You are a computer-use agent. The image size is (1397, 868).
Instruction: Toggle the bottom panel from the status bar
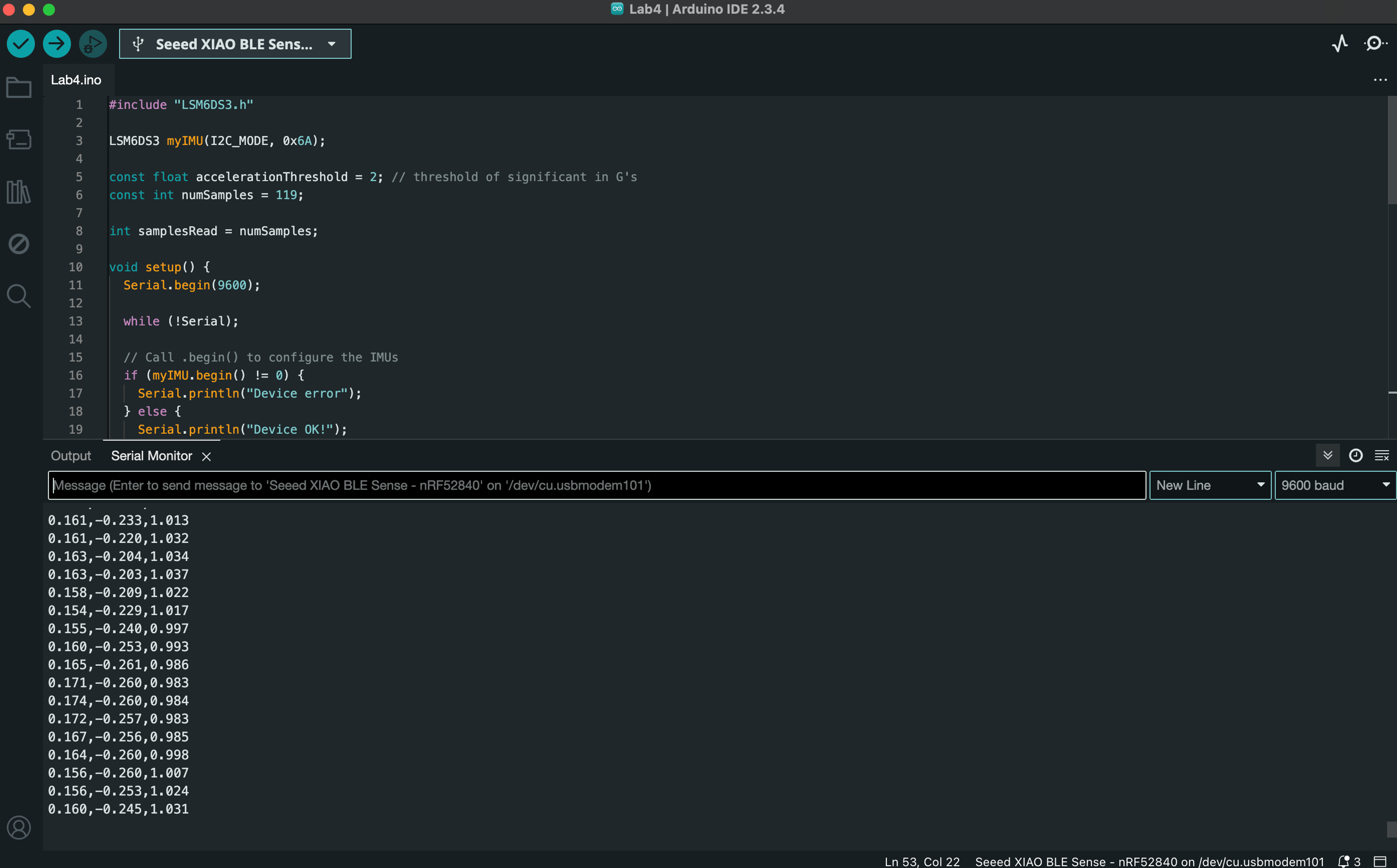coord(1380,861)
